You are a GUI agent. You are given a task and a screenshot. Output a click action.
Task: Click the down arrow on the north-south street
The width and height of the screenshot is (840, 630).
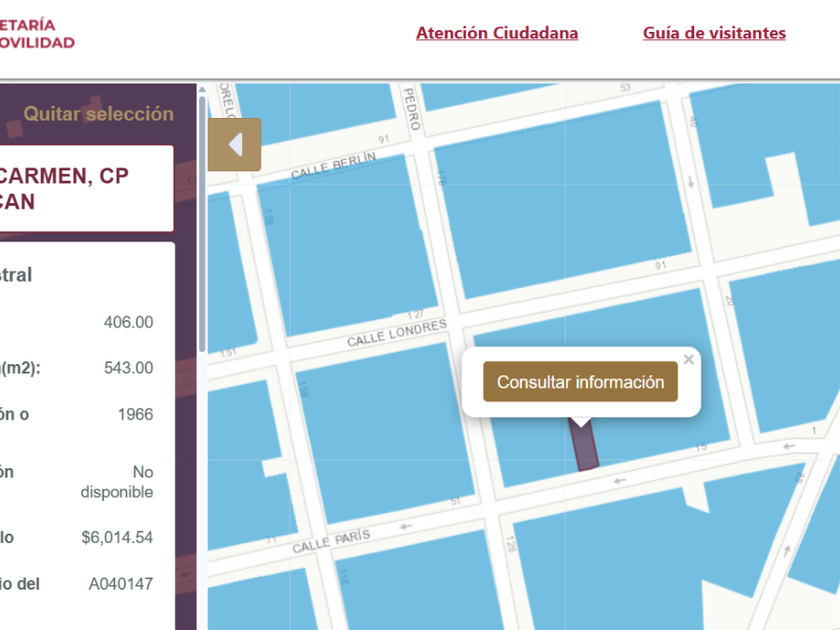point(691,183)
